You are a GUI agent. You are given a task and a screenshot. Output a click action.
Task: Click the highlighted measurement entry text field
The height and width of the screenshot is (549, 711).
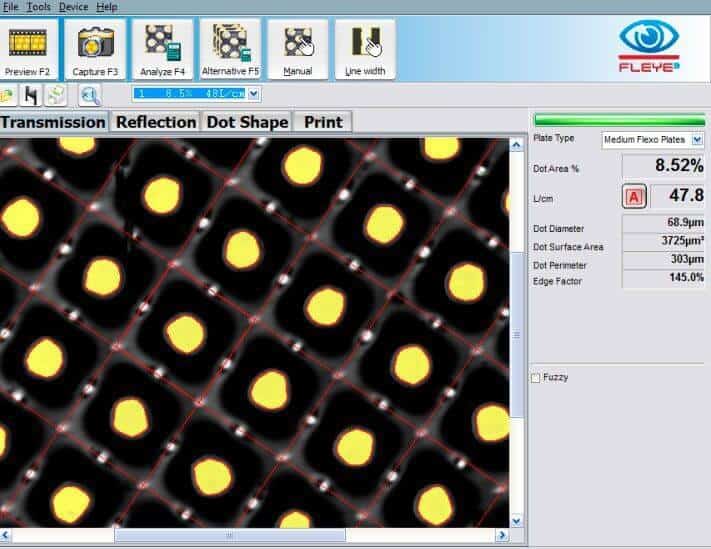(190, 94)
